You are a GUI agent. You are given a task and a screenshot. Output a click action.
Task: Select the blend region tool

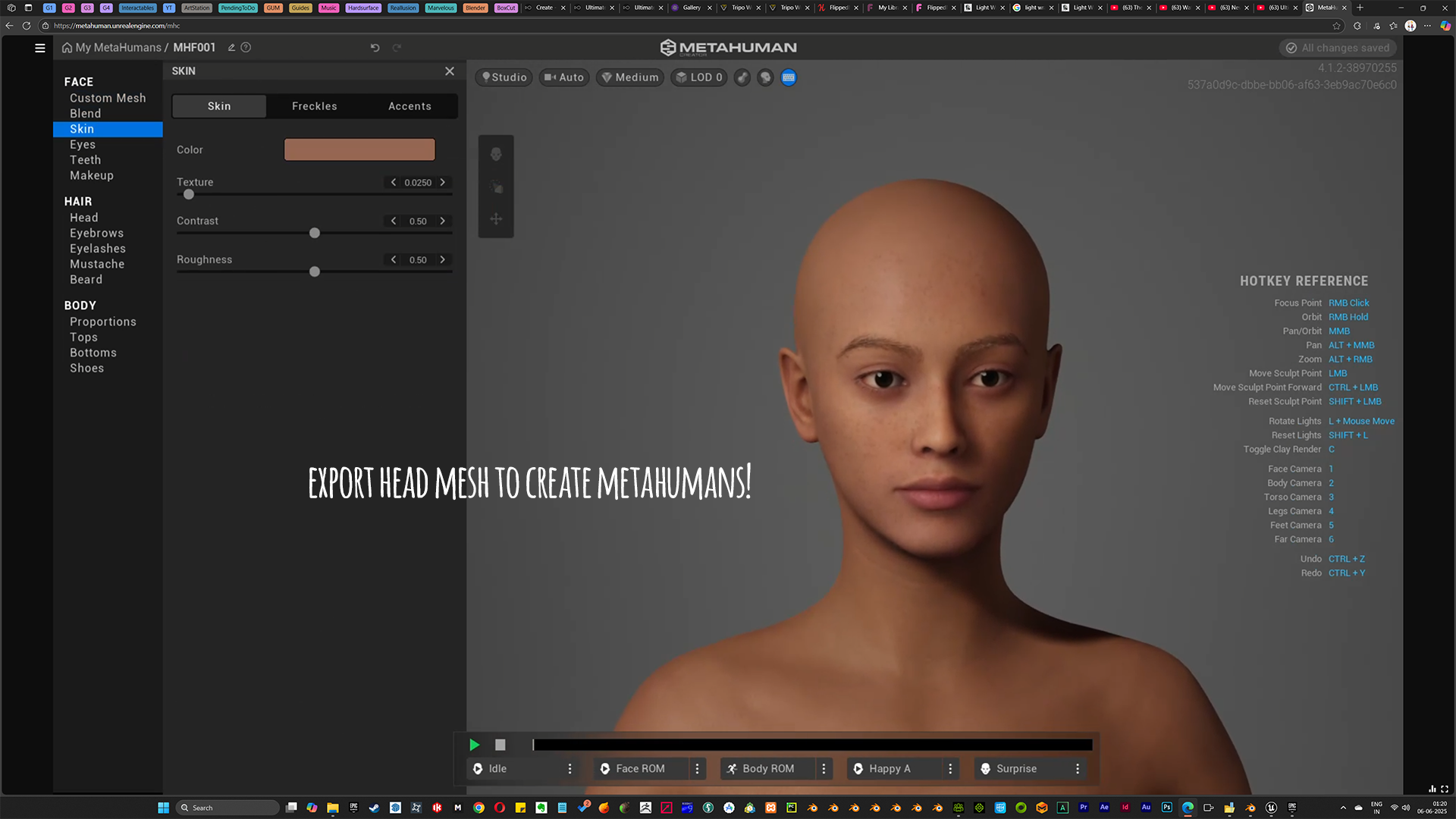pos(497,187)
